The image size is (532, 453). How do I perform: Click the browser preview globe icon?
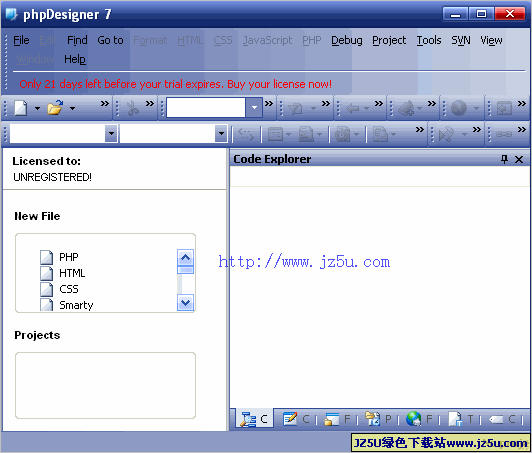click(x=459, y=108)
